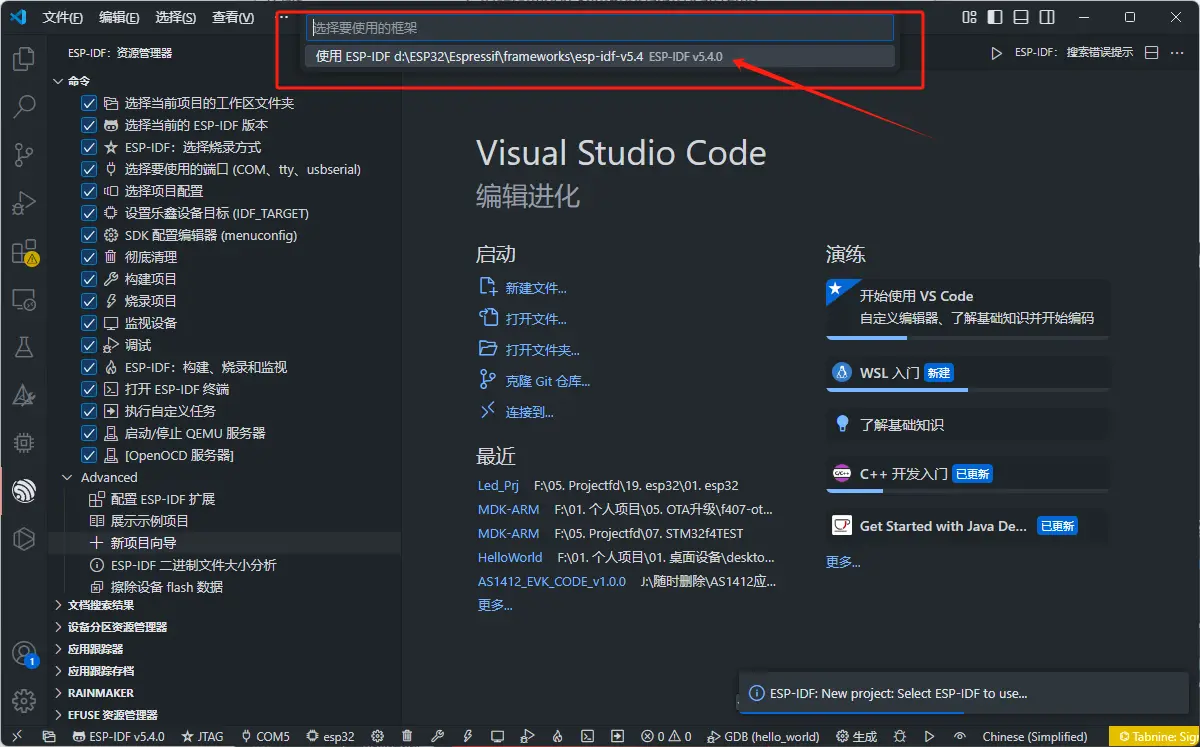
Task: Open the Extensions view with warning badge
Action: [24, 252]
